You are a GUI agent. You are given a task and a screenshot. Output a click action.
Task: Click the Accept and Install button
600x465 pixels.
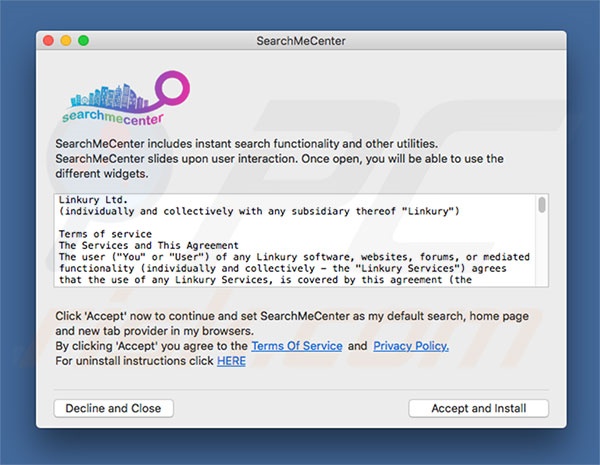478,408
